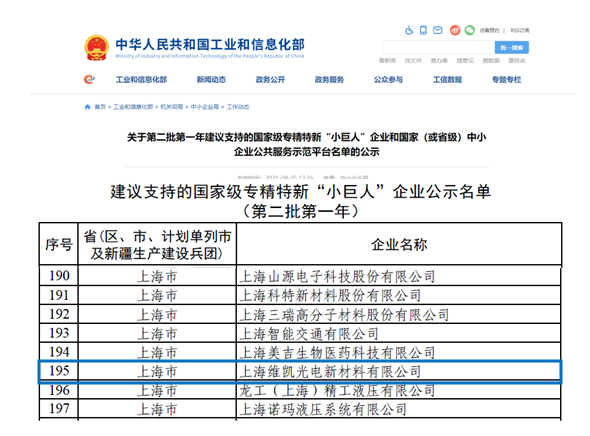This screenshot has width=590, height=436.
Task: Open the accessibility wheelchair icon
Action: click(409, 30)
